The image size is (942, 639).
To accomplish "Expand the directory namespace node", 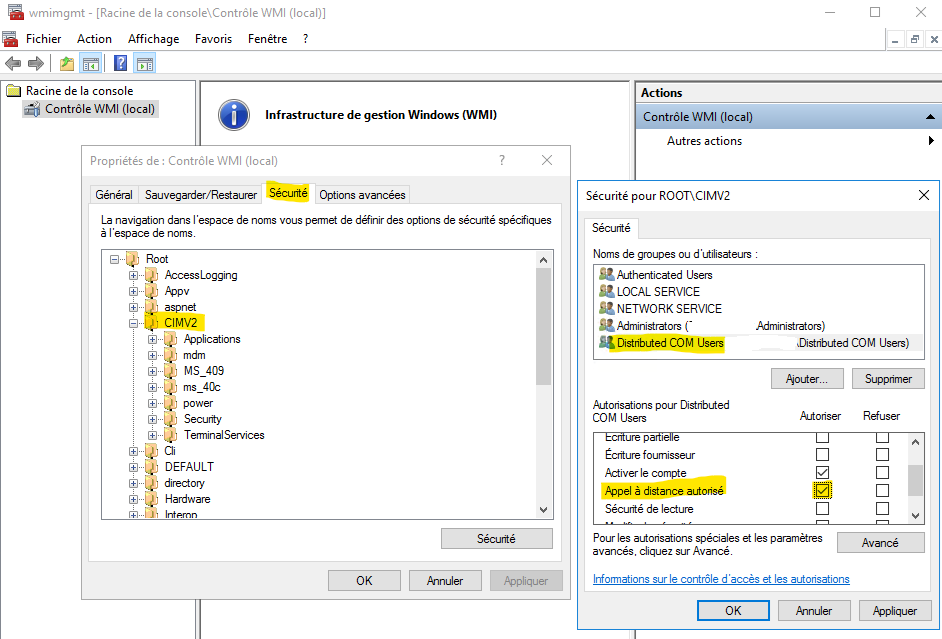I will click(133, 483).
